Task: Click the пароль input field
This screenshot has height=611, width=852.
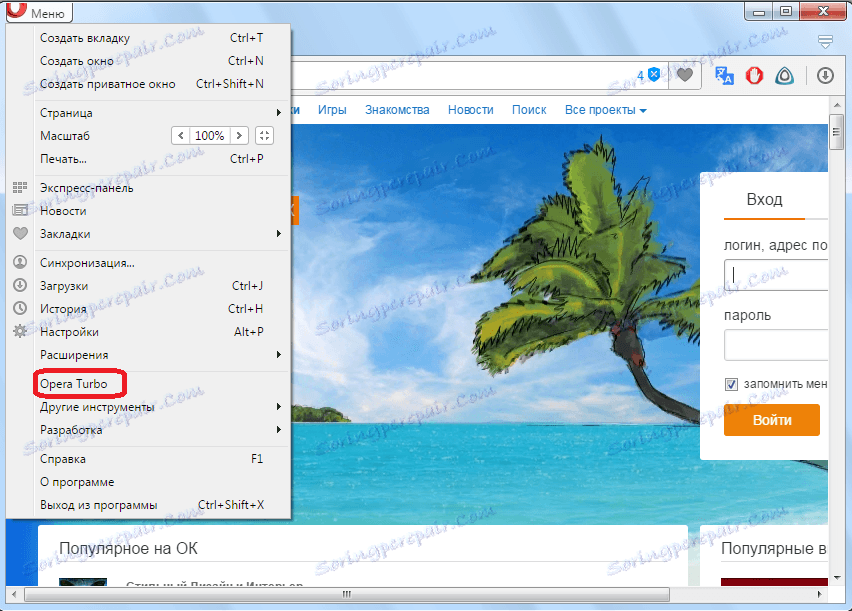Action: tap(776, 345)
